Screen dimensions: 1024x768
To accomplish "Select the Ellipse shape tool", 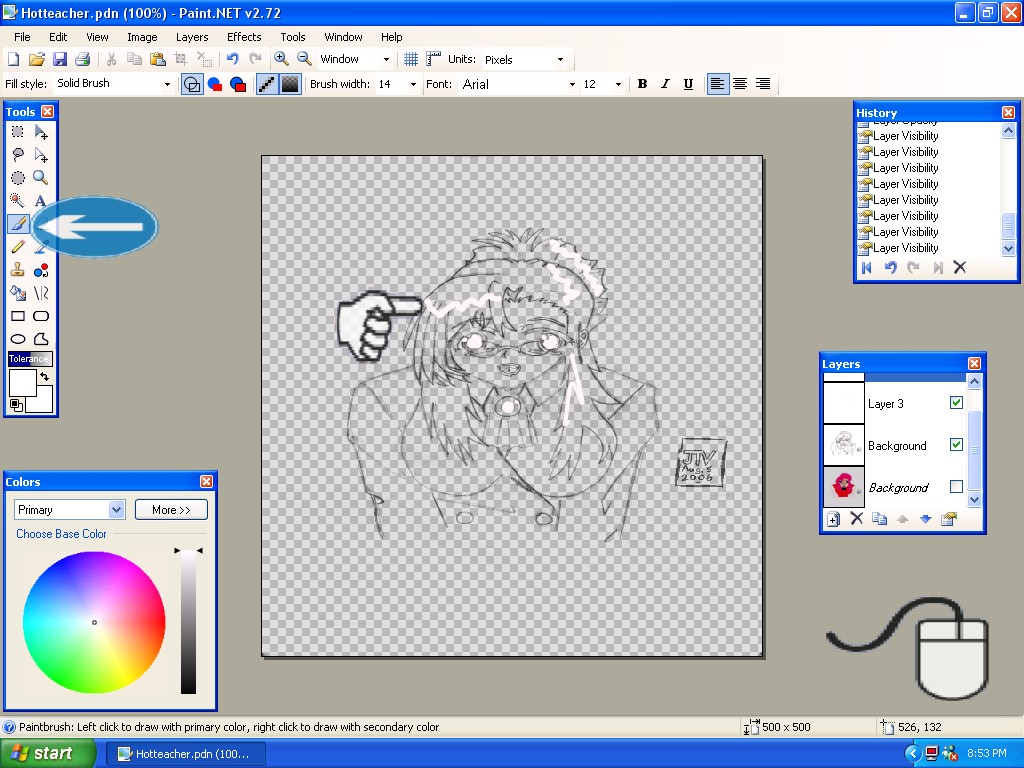I will click(x=18, y=339).
